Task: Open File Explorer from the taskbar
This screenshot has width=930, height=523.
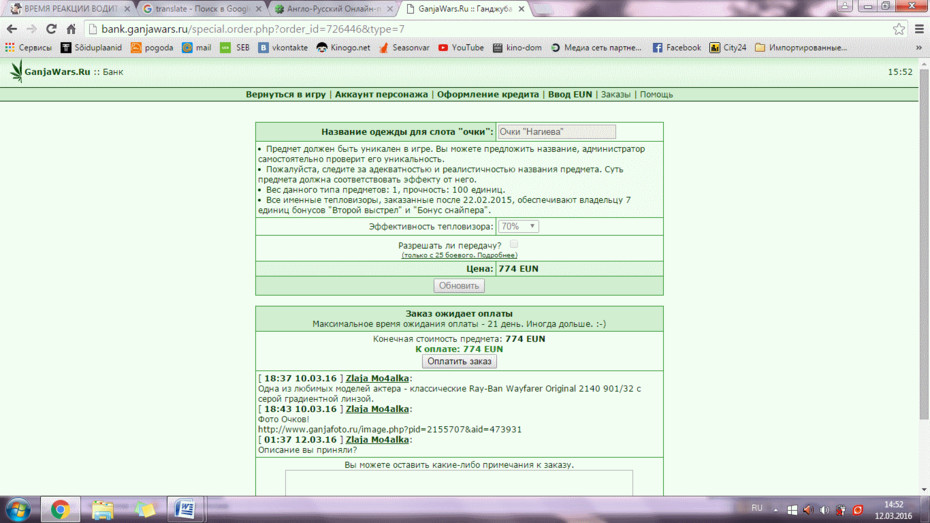Action: point(103,509)
